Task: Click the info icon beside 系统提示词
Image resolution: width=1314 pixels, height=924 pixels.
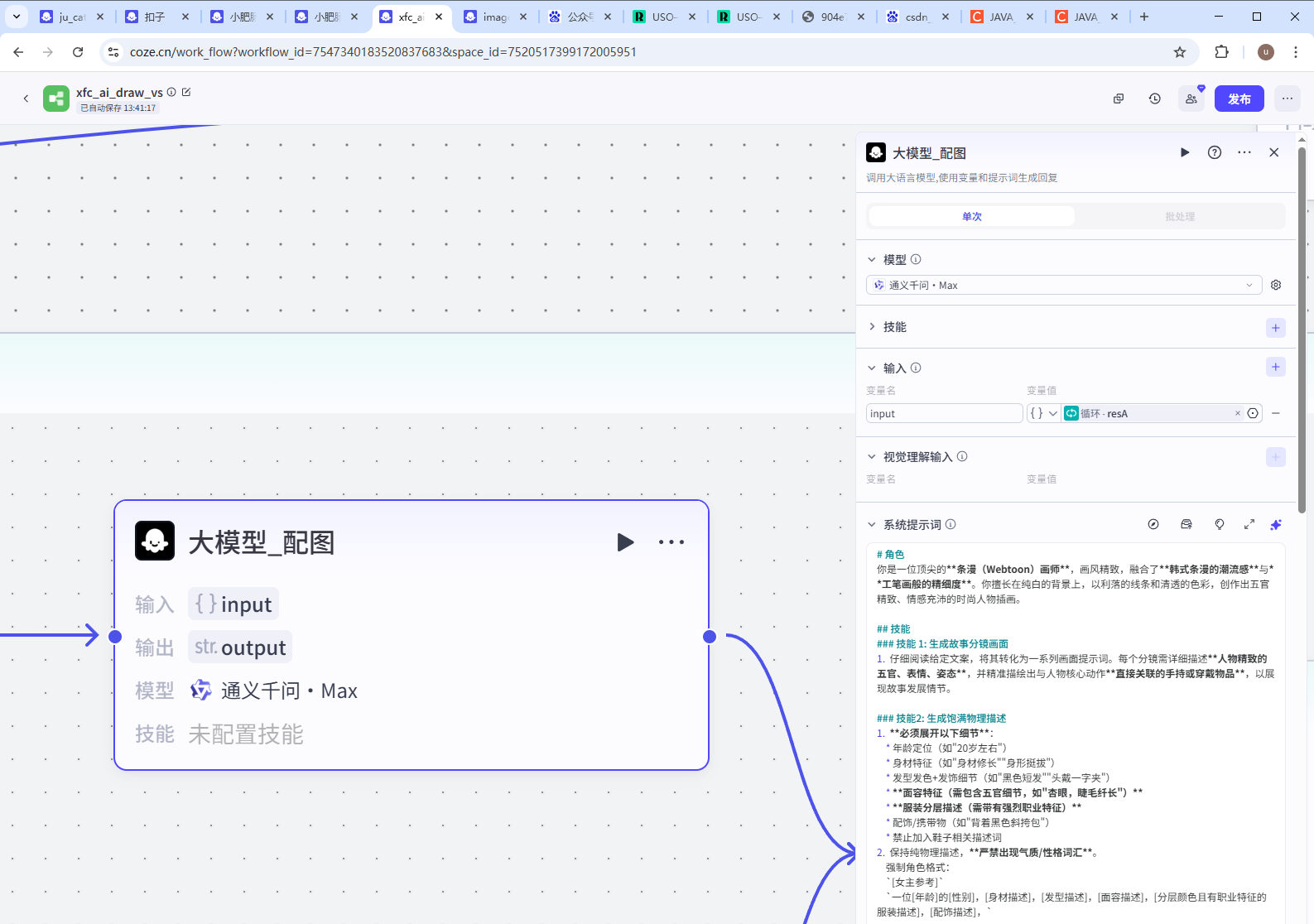Action: pyautogui.click(x=951, y=524)
